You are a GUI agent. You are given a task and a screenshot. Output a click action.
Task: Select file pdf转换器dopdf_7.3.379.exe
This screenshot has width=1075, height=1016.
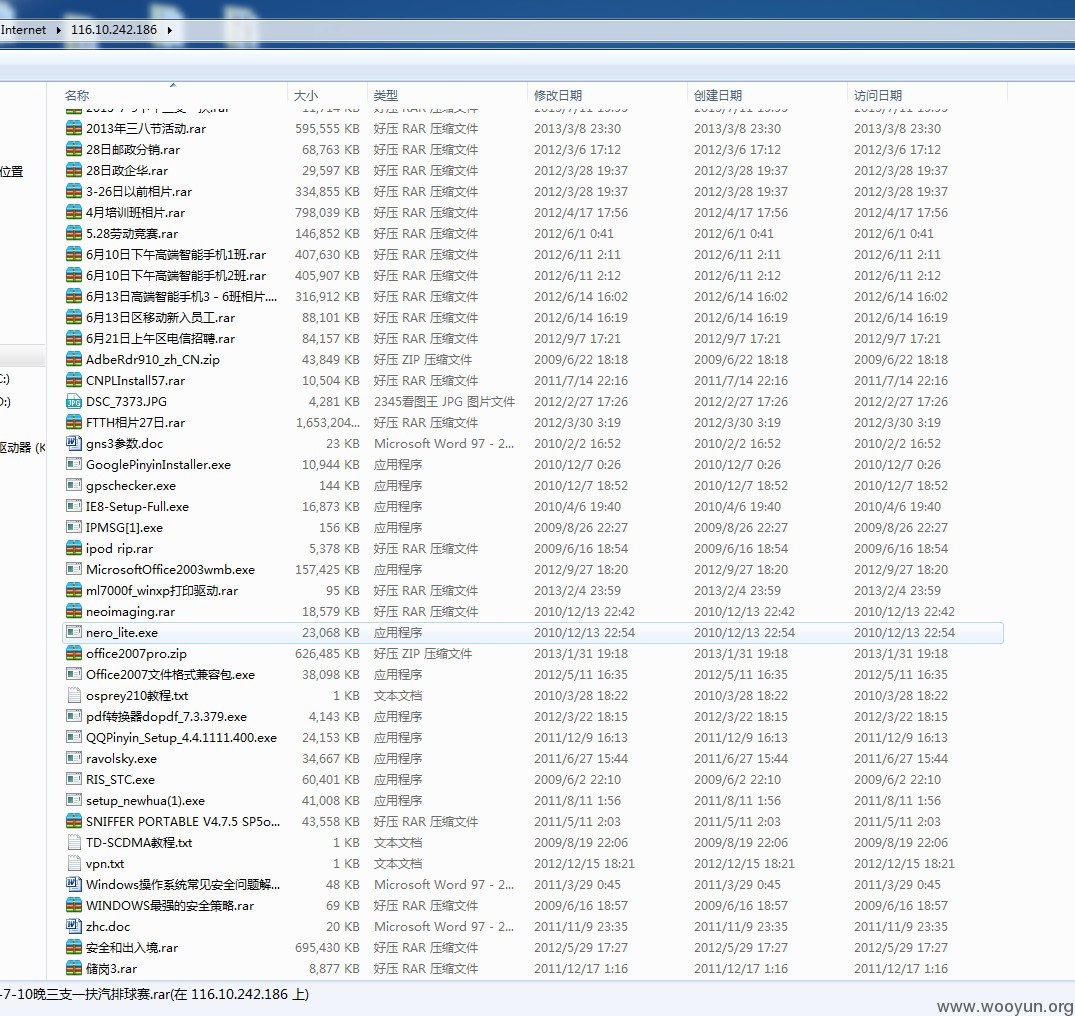pos(166,716)
